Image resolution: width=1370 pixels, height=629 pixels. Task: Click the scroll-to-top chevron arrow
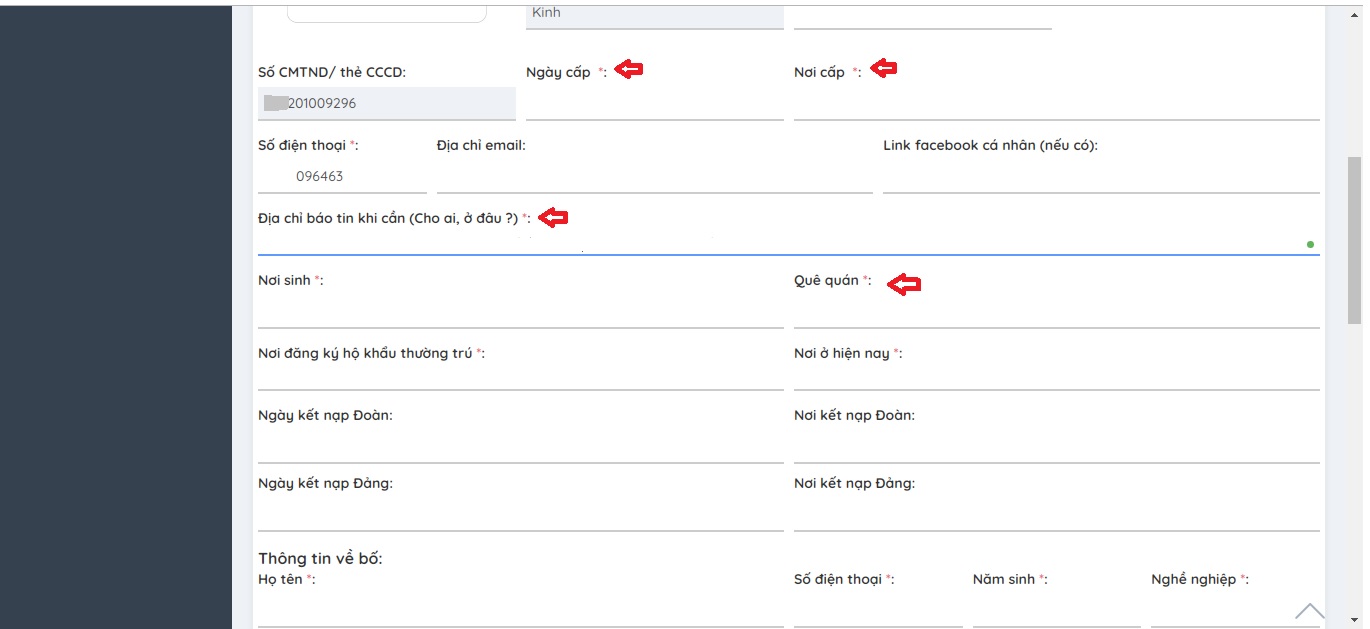coord(1309,611)
